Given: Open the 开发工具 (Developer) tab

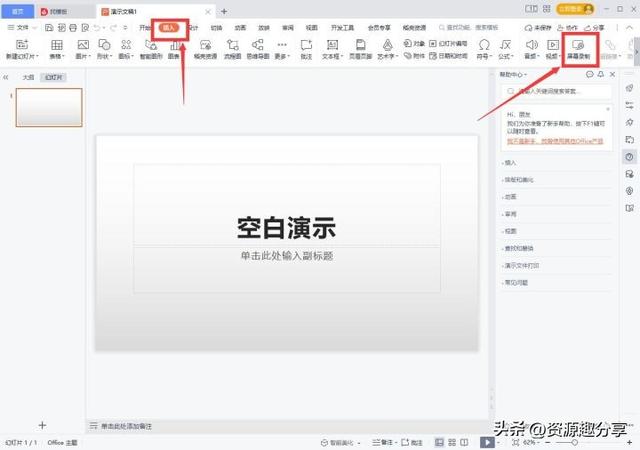Looking at the screenshot, I should pos(342,27).
